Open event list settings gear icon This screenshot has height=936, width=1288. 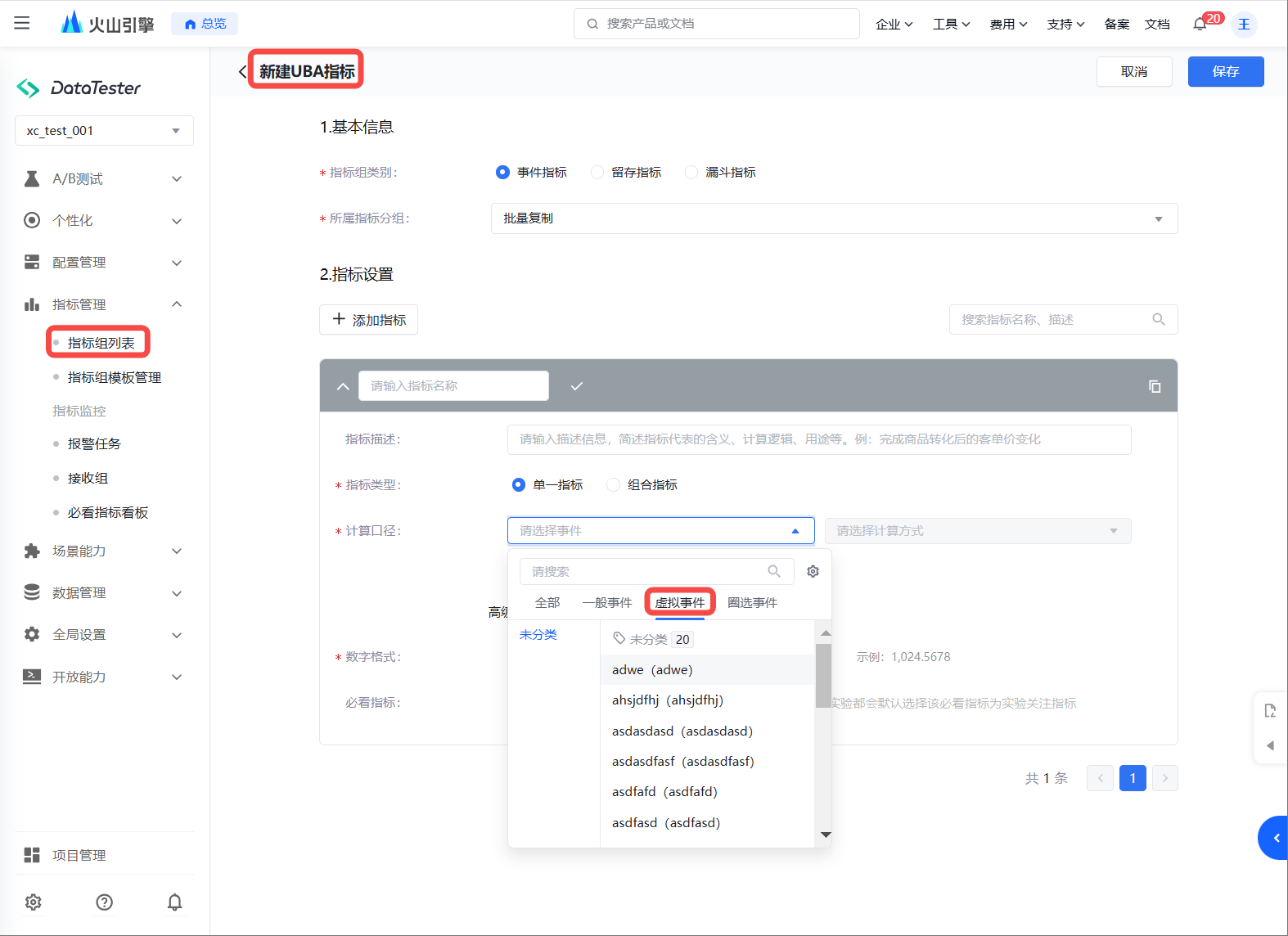click(813, 571)
